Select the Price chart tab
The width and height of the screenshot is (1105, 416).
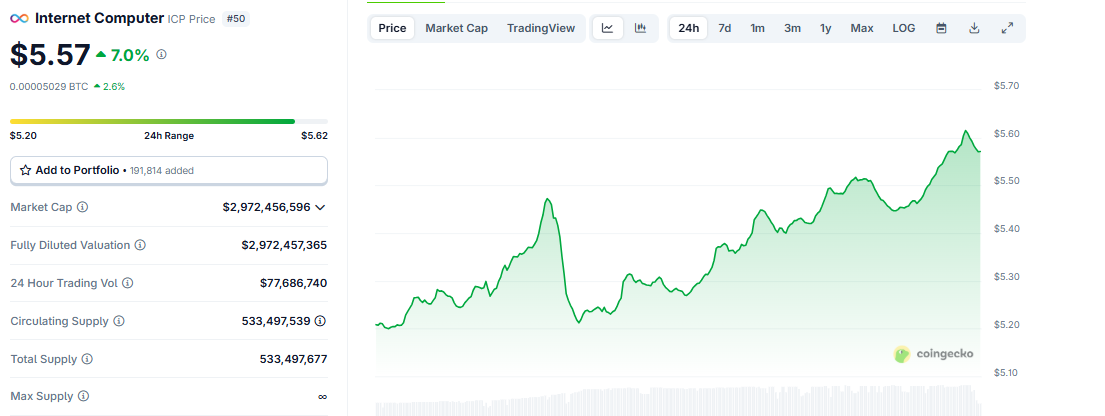(x=393, y=28)
